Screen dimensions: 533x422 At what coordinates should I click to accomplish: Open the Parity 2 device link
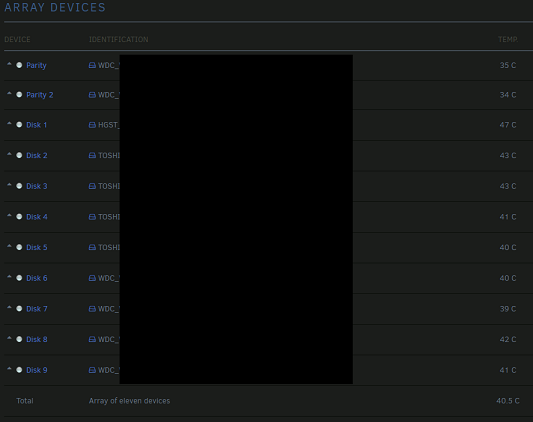tap(40, 95)
